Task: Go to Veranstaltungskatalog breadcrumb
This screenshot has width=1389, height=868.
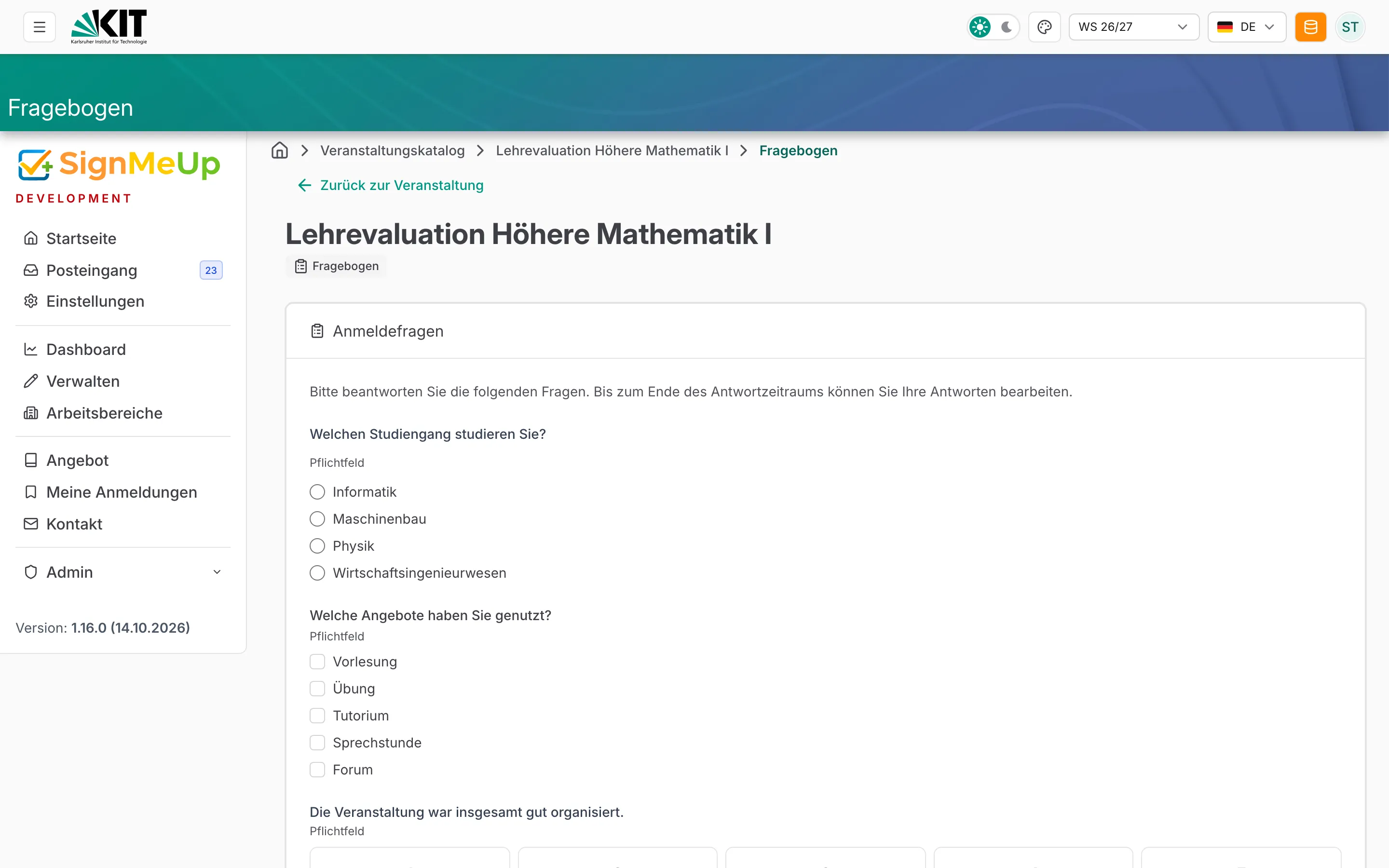Action: click(393, 150)
